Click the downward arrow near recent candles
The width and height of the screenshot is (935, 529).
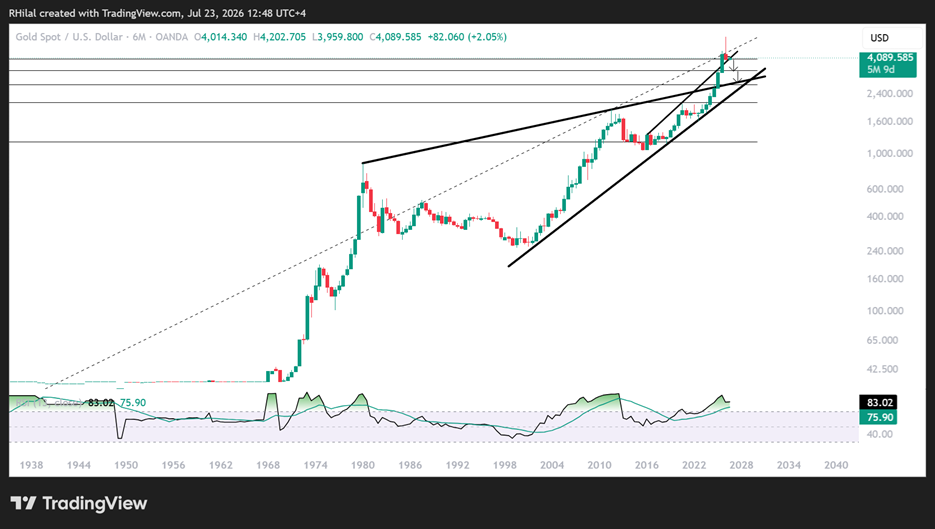(735, 64)
